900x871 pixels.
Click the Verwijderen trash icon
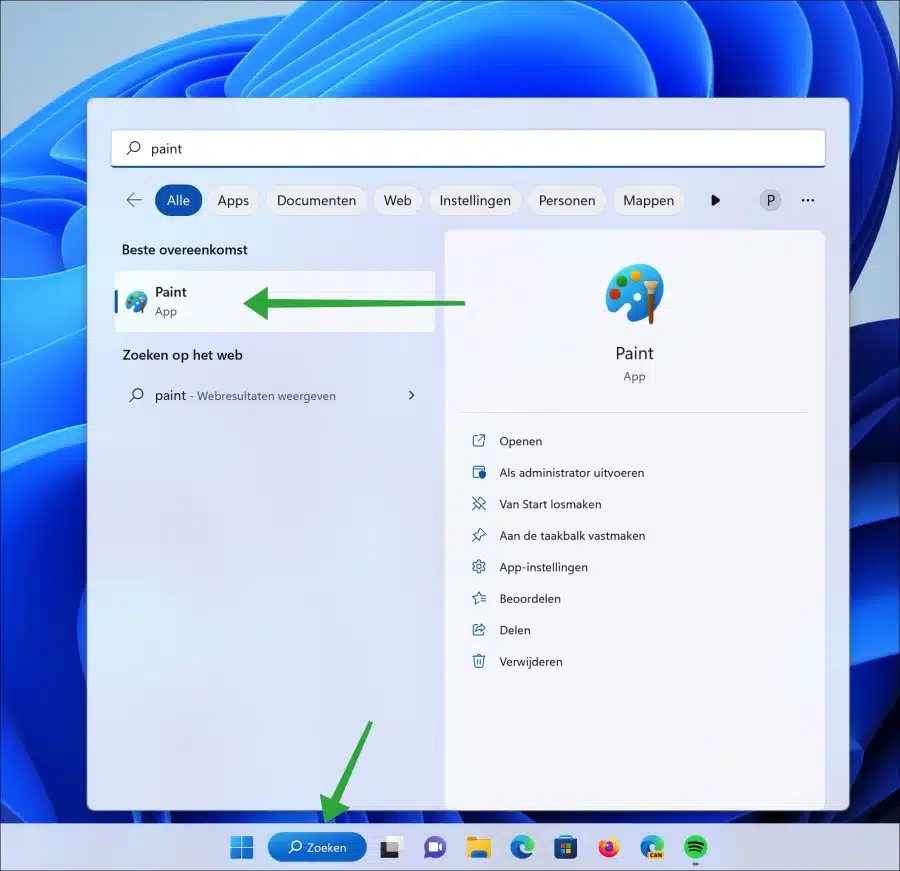479,661
